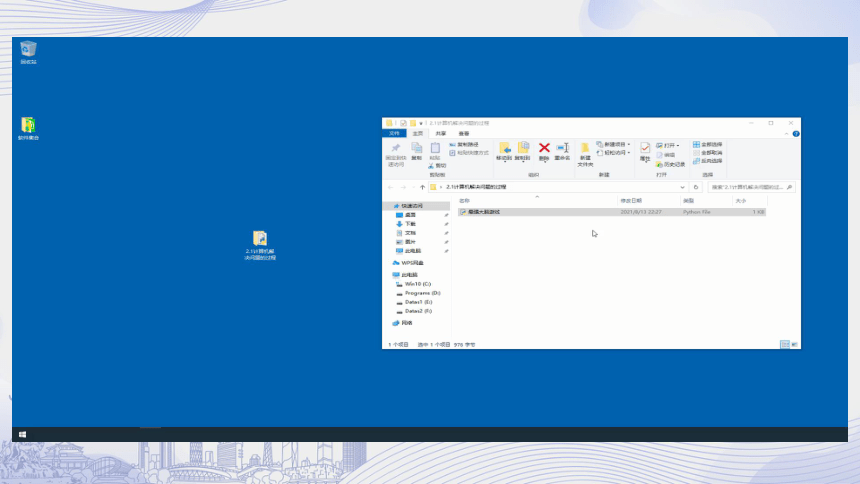This screenshot has width=860, height=484.
Task: Open the address bar history dropdown arrow
Action: click(x=682, y=187)
